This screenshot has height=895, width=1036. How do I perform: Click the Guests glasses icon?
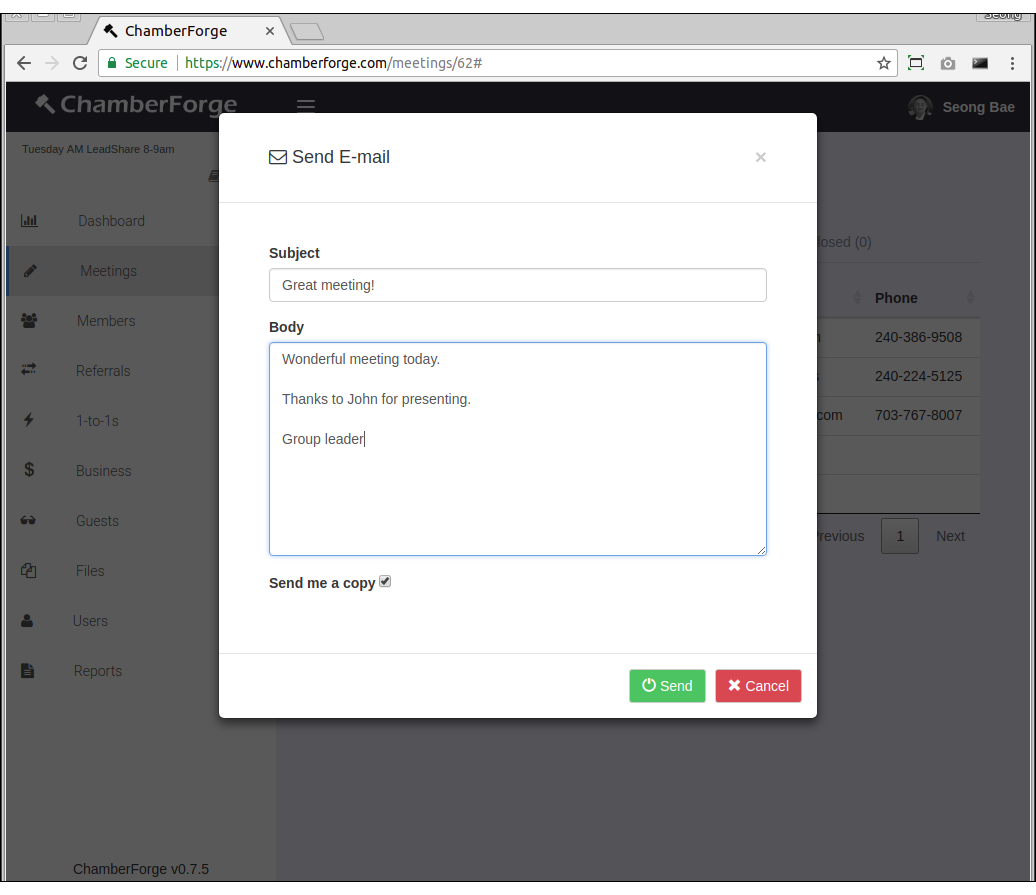28,521
